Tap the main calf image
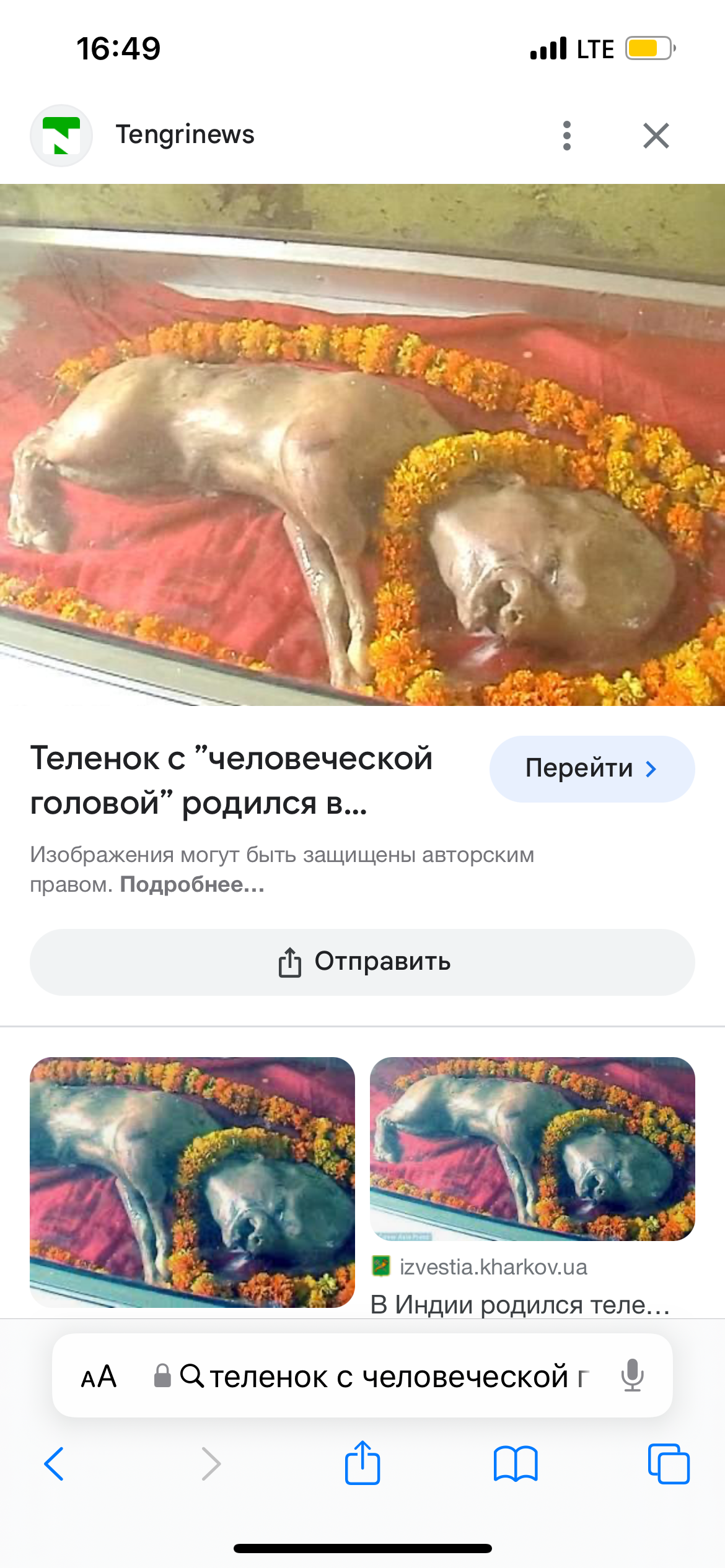The image size is (725, 1568). 362,445
